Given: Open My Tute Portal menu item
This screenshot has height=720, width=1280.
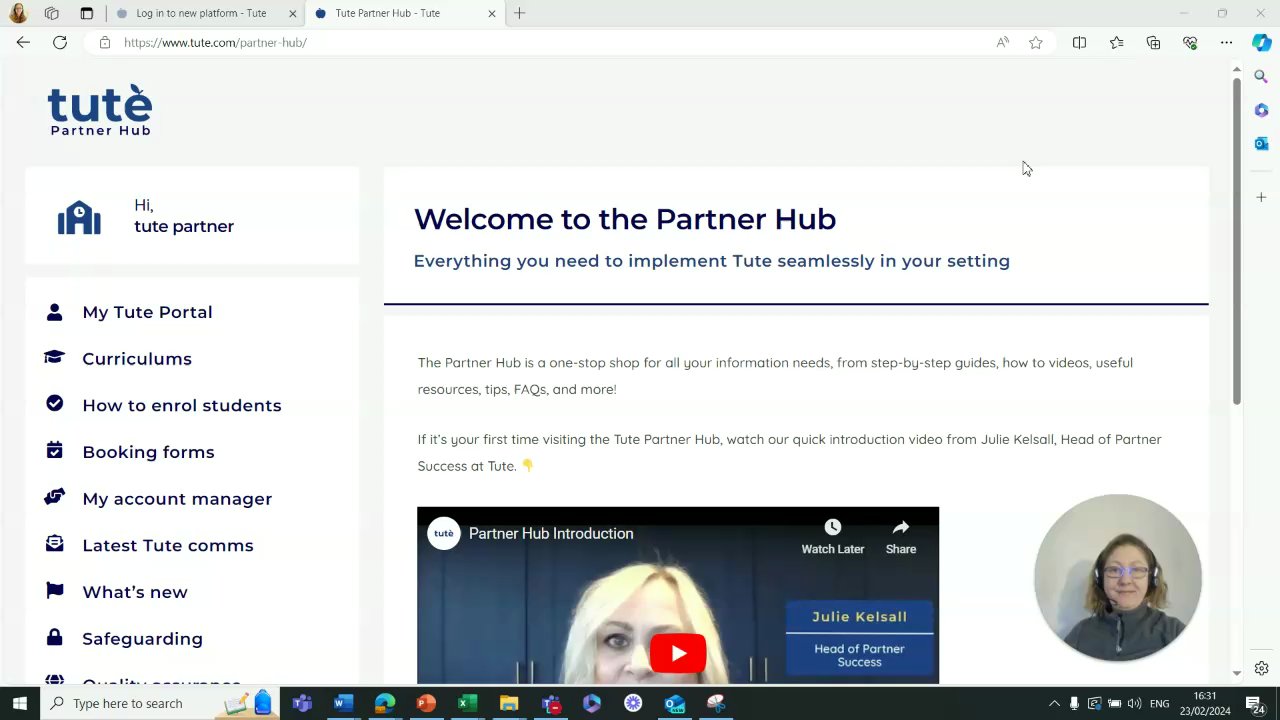Looking at the screenshot, I should 147,312.
